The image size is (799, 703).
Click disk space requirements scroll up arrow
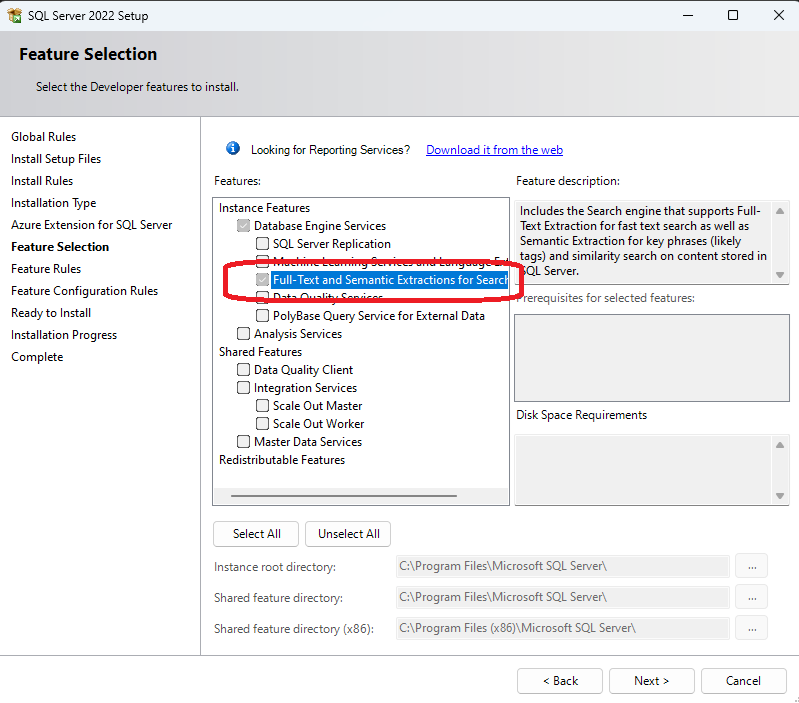coord(780,445)
